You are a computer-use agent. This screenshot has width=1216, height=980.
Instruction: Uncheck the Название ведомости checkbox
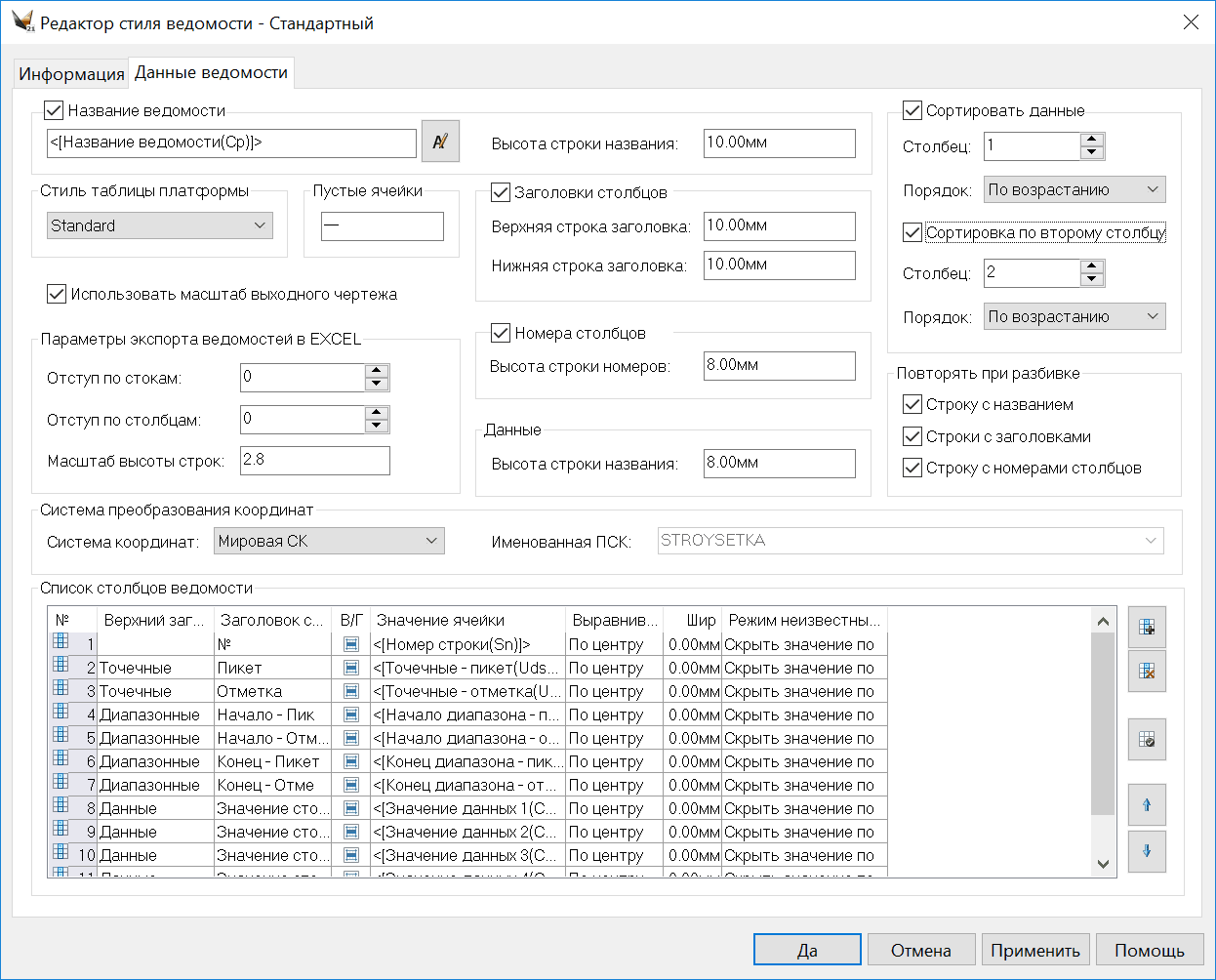tap(55, 110)
